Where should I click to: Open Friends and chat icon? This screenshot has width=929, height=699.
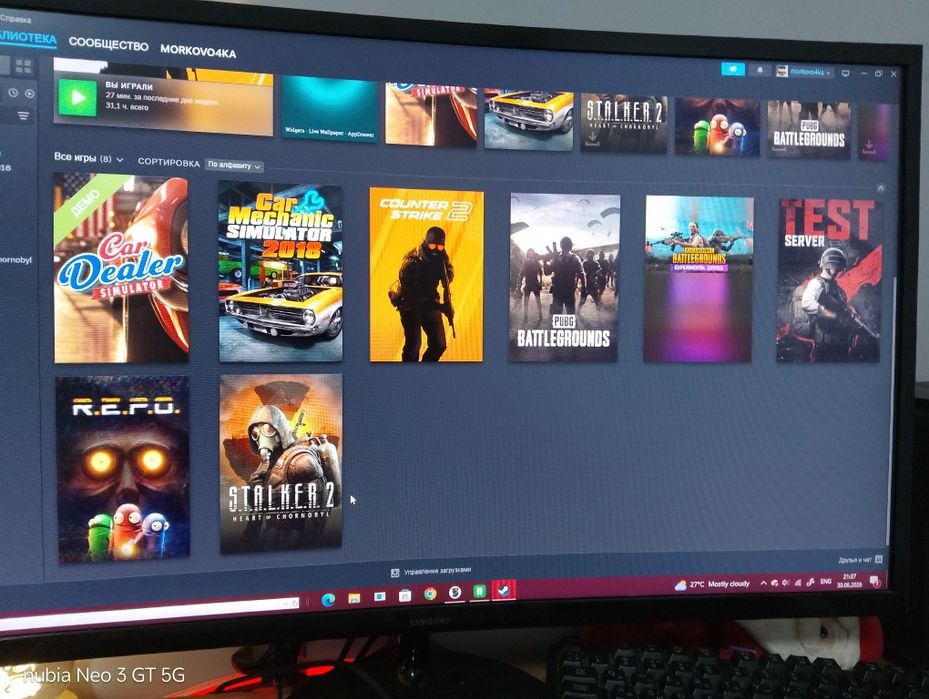coord(879,559)
